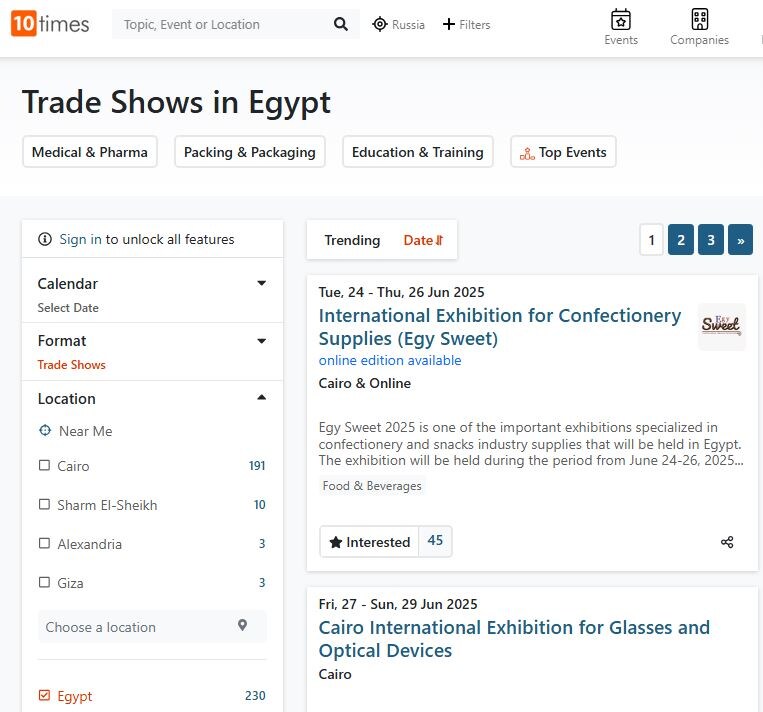The image size is (763, 712).
Task: Sort events by Trending
Action: tap(352, 240)
